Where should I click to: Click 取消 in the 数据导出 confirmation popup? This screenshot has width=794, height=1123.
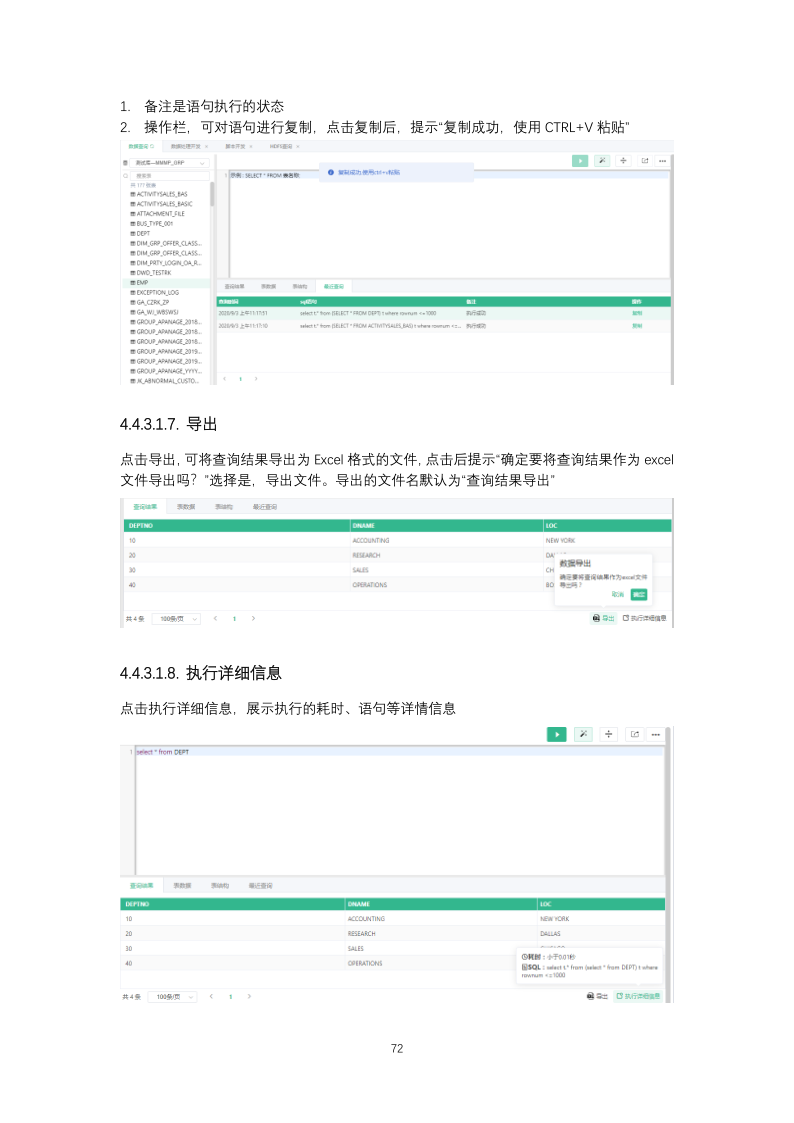618,594
